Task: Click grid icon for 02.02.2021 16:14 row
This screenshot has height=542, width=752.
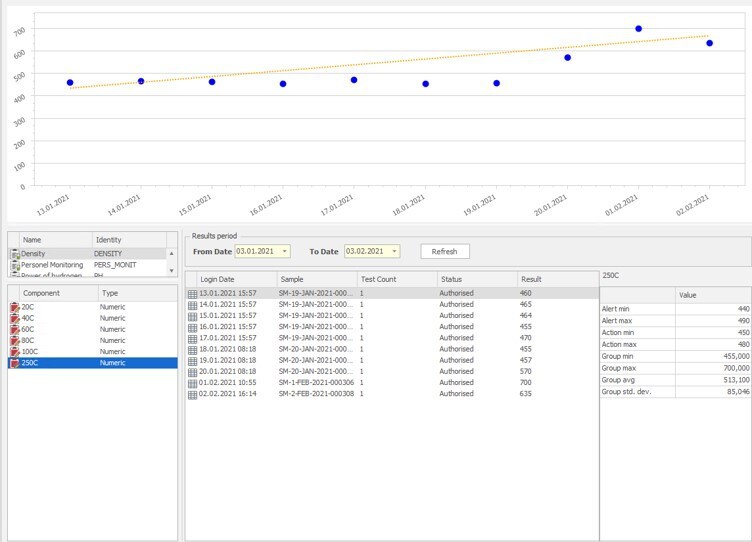Action: pyautogui.click(x=192, y=394)
